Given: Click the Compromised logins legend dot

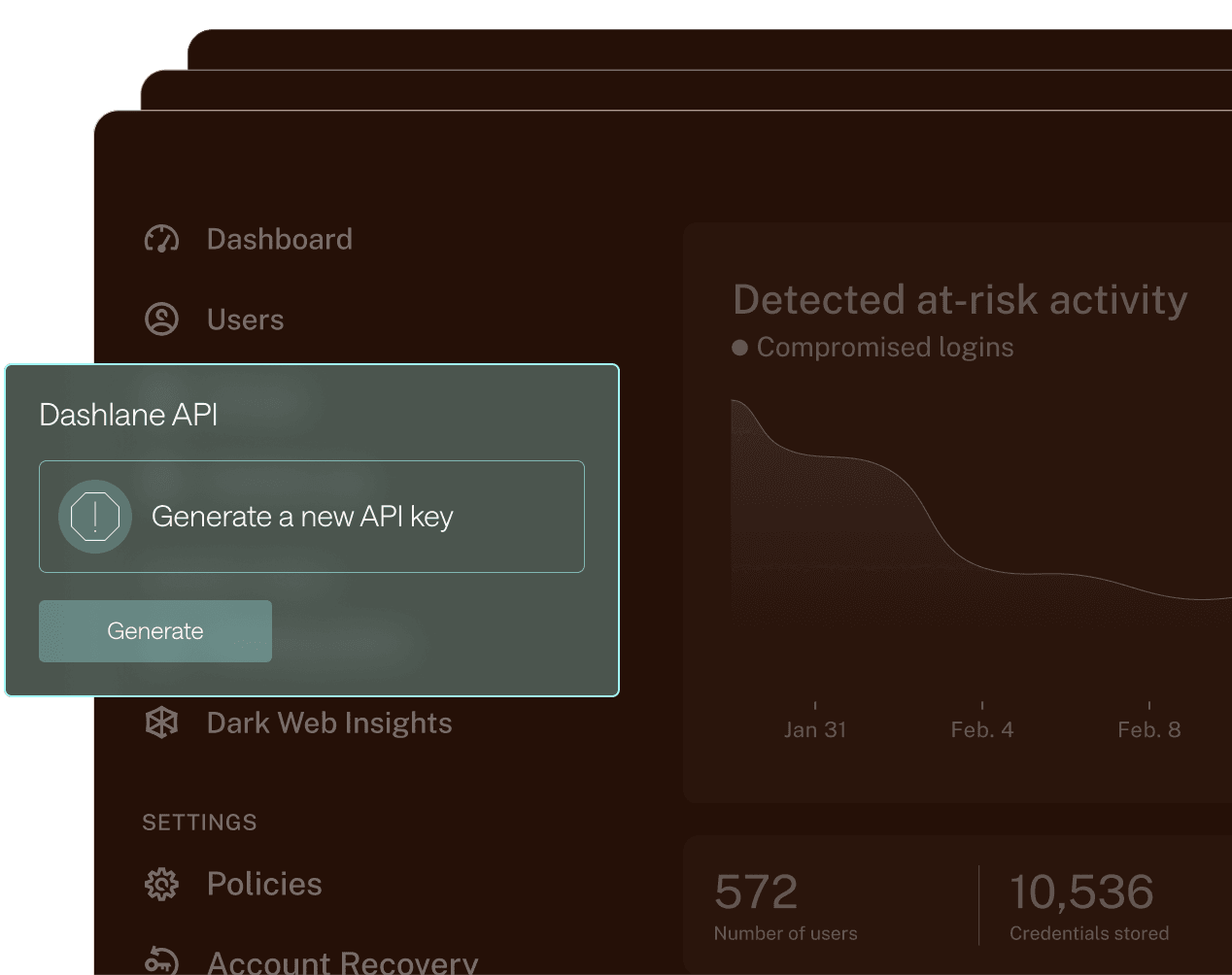Looking at the screenshot, I should tap(740, 347).
